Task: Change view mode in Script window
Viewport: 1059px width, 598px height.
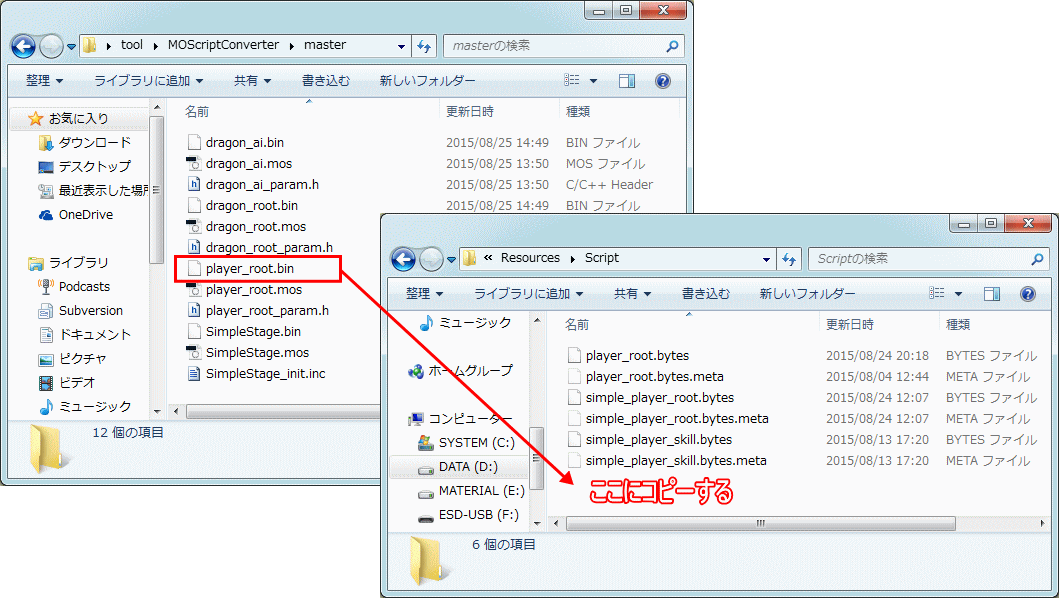Action: pyautogui.click(x=937, y=294)
